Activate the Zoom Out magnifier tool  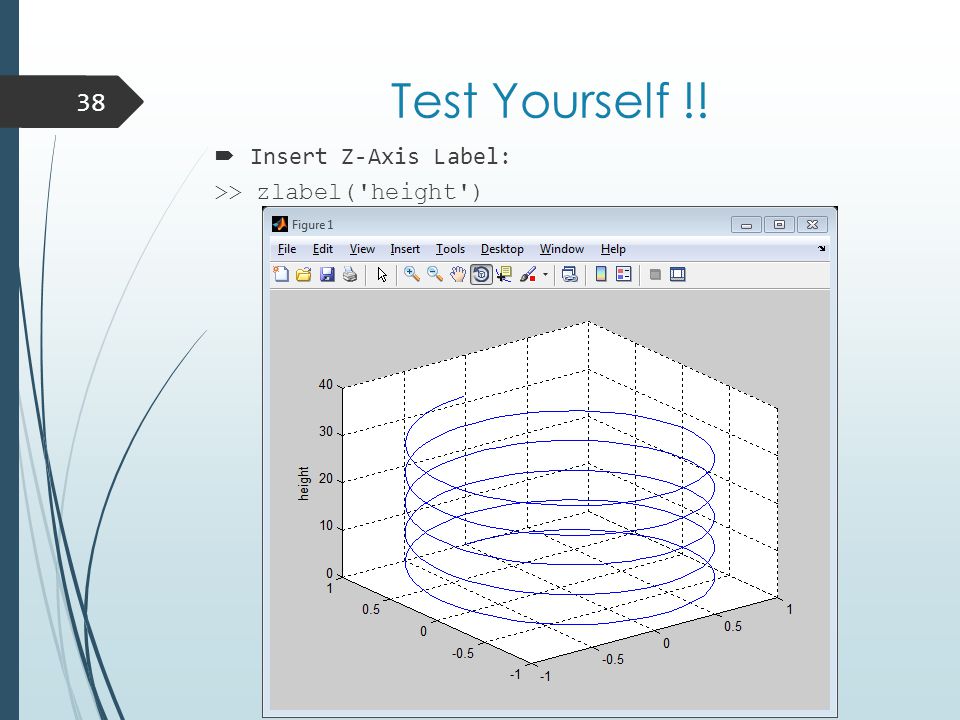tap(435, 274)
